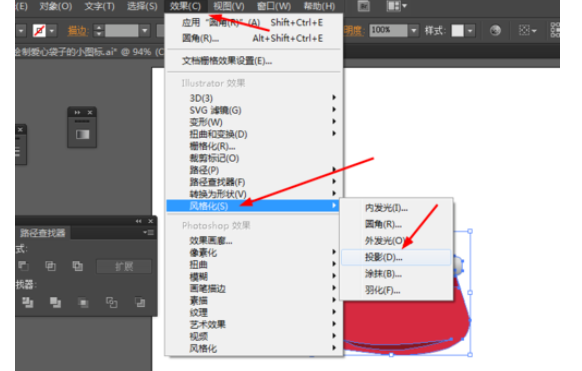Click the Crop pathfinder icon
Screen dimensions: 582x371
coord(83,302)
